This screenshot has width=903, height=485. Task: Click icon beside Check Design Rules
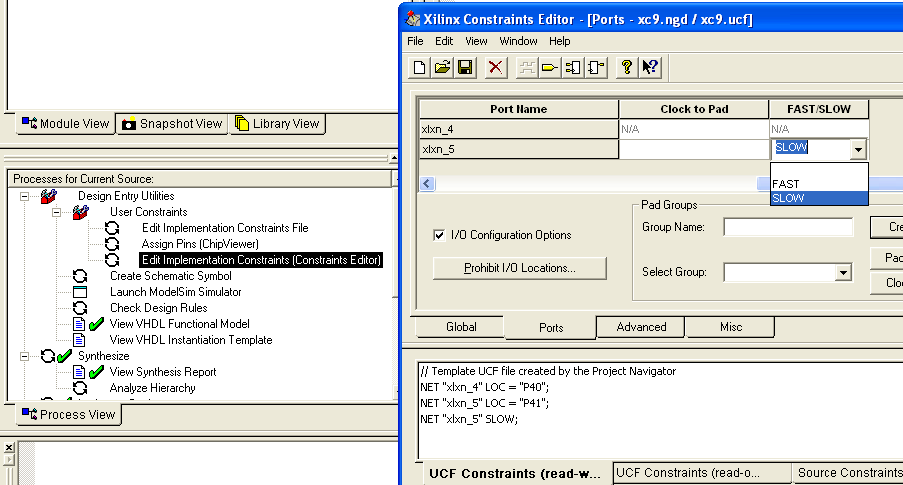[x=80, y=308]
